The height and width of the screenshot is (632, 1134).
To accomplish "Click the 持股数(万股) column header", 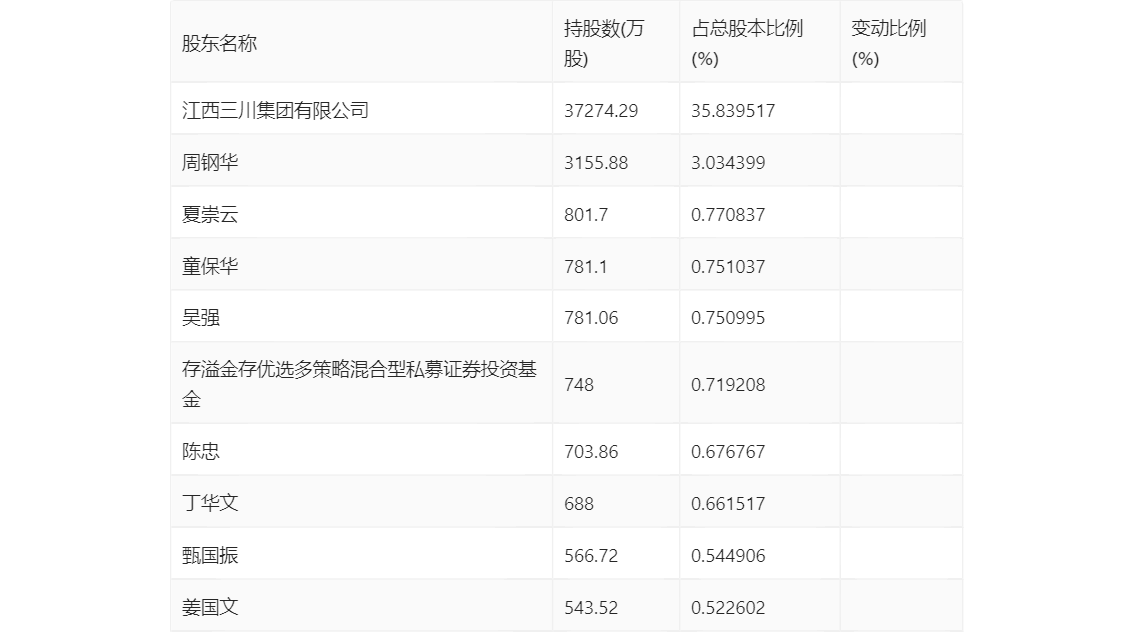I will point(604,43).
